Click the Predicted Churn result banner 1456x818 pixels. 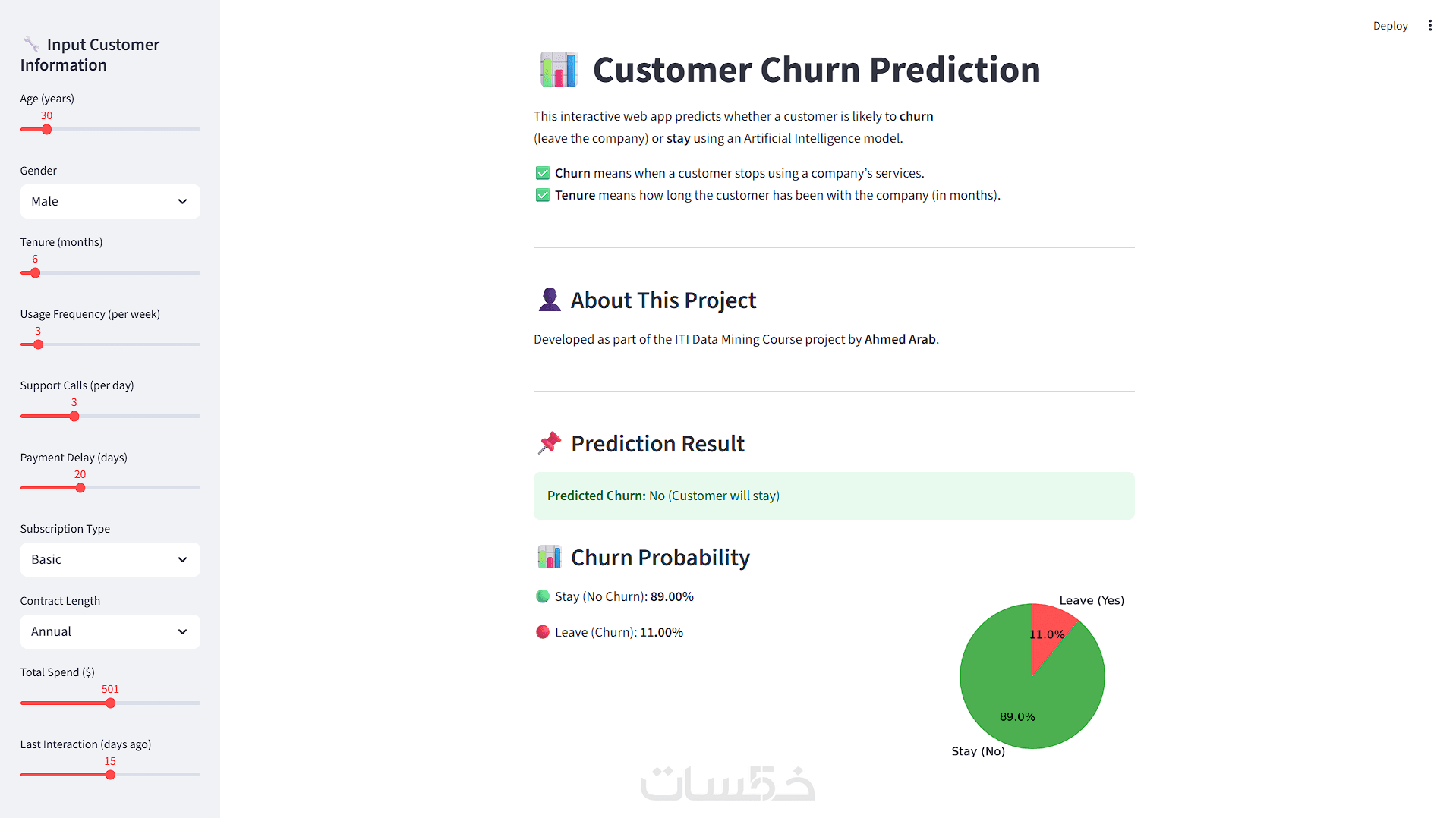click(x=834, y=496)
